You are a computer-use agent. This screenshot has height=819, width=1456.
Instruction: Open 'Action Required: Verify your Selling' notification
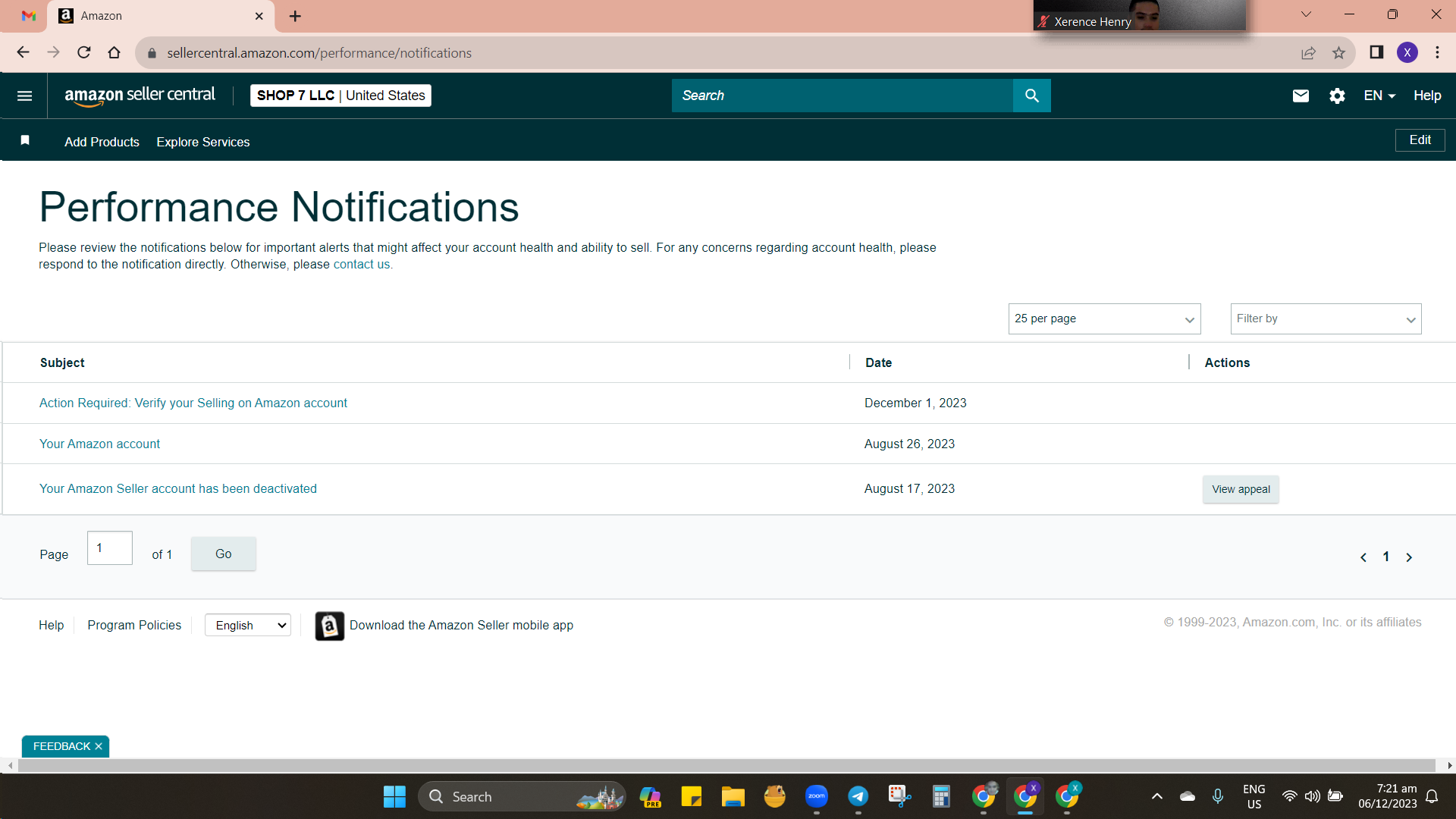pyautogui.click(x=193, y=403)
